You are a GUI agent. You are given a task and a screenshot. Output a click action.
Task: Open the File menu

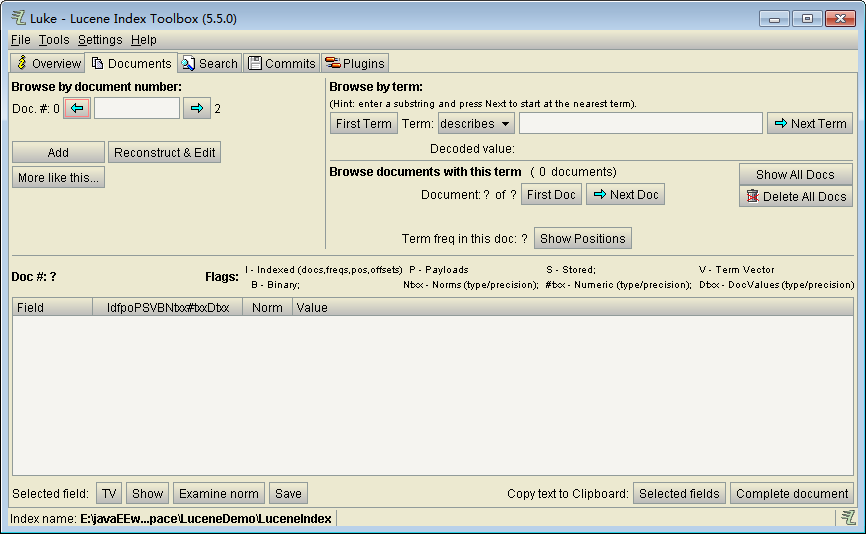coord(20,40)
